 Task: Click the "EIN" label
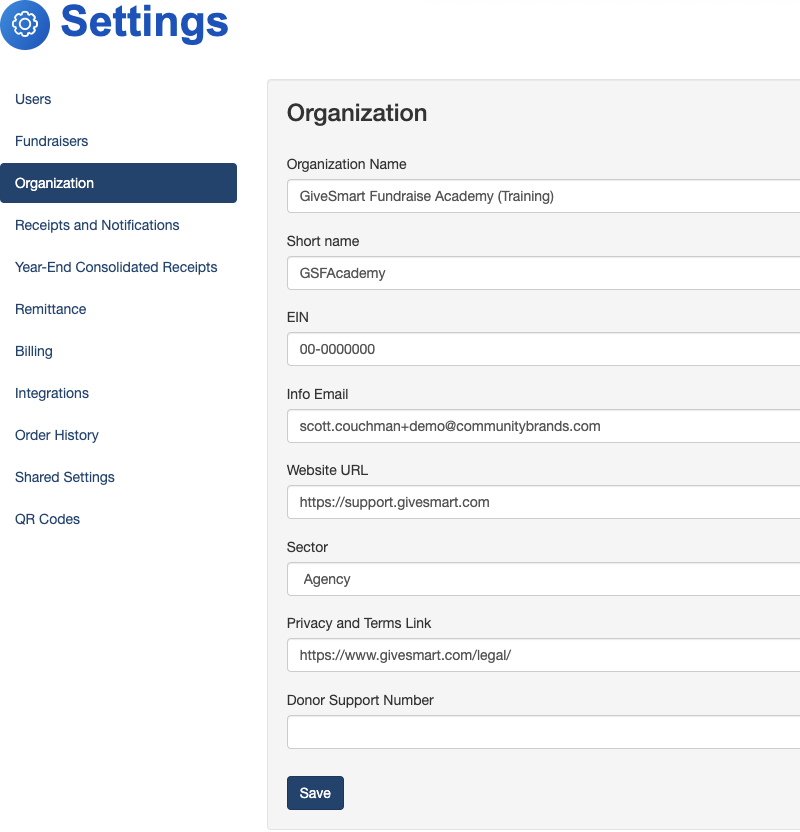298,317
